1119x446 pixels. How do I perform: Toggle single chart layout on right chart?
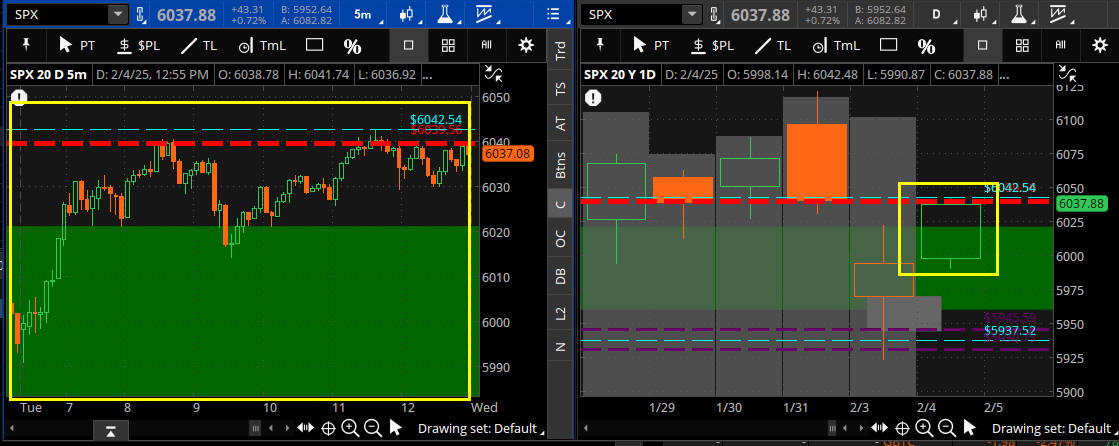point(982,45)
